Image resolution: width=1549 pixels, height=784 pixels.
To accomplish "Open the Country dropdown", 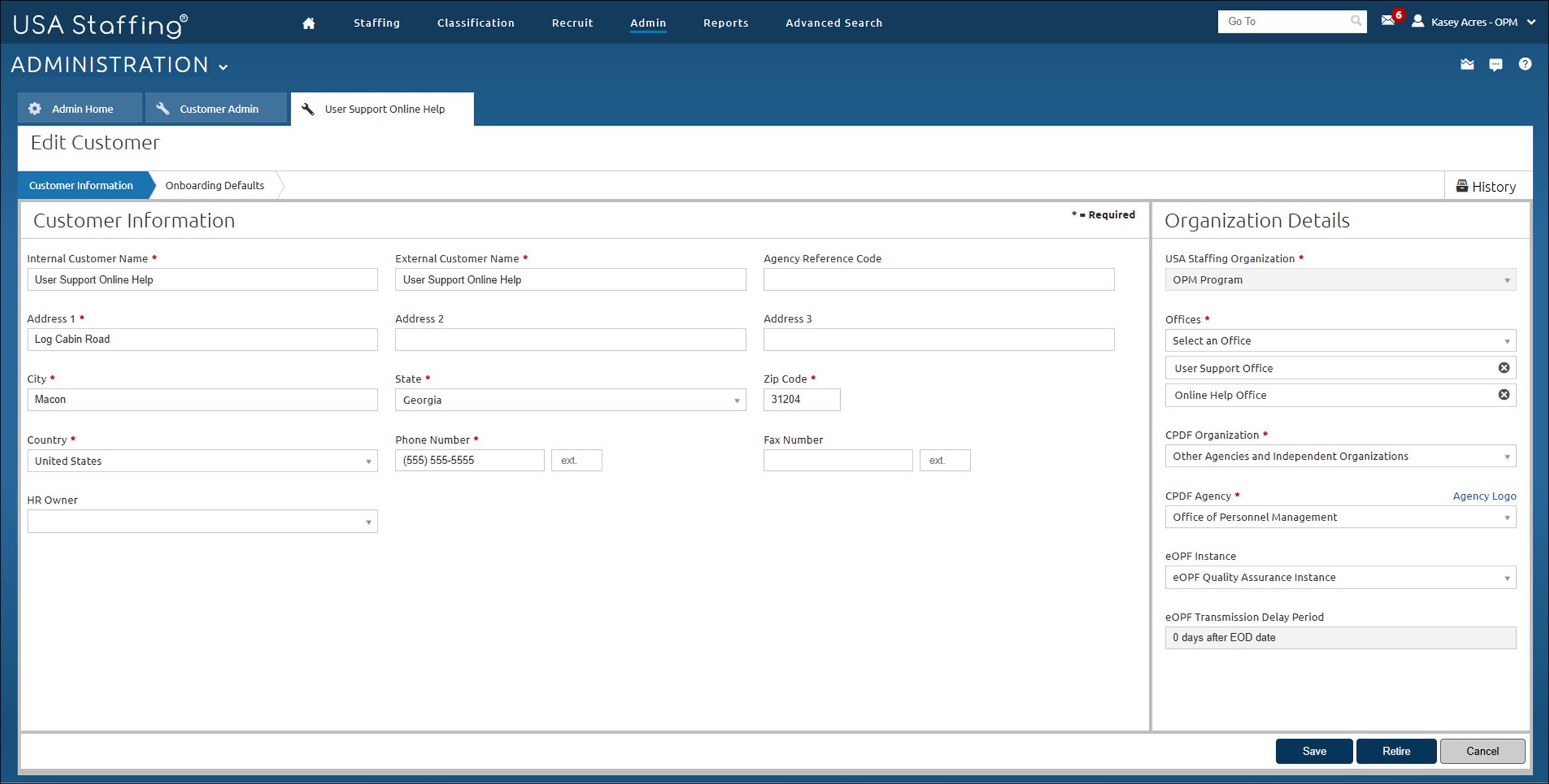I will pyautogui.click(x=202, y=461).
